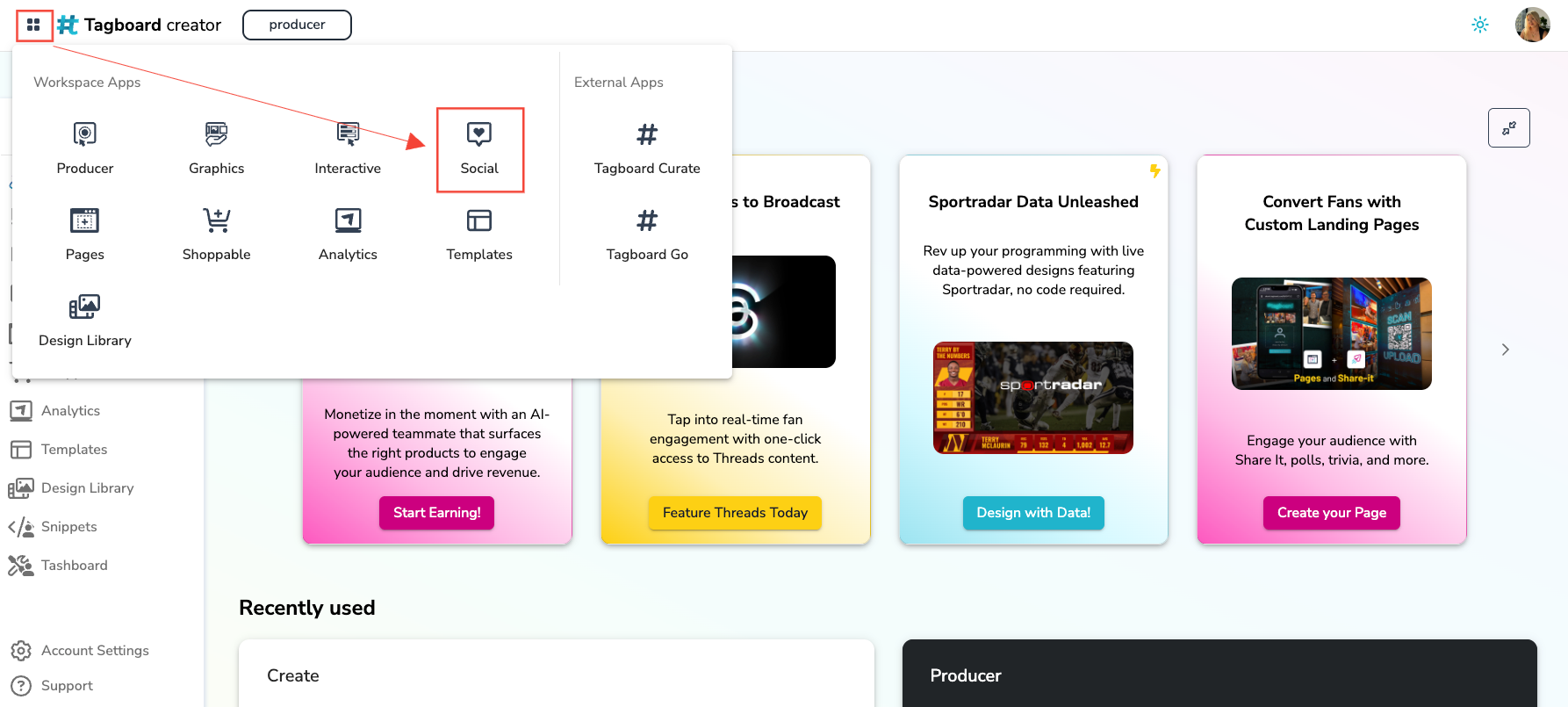Open the Design Library app in grid
The height and width of the screenshot is (707, 1568).
(85, 321)
